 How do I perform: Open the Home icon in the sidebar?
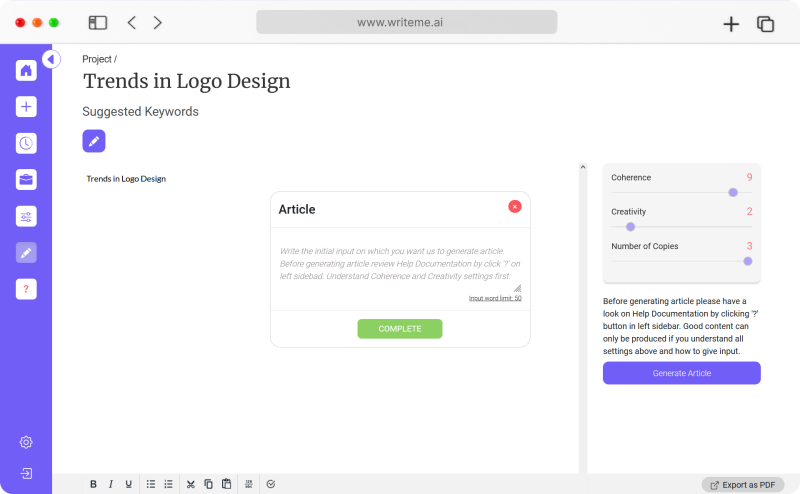(x=26, y=70)
